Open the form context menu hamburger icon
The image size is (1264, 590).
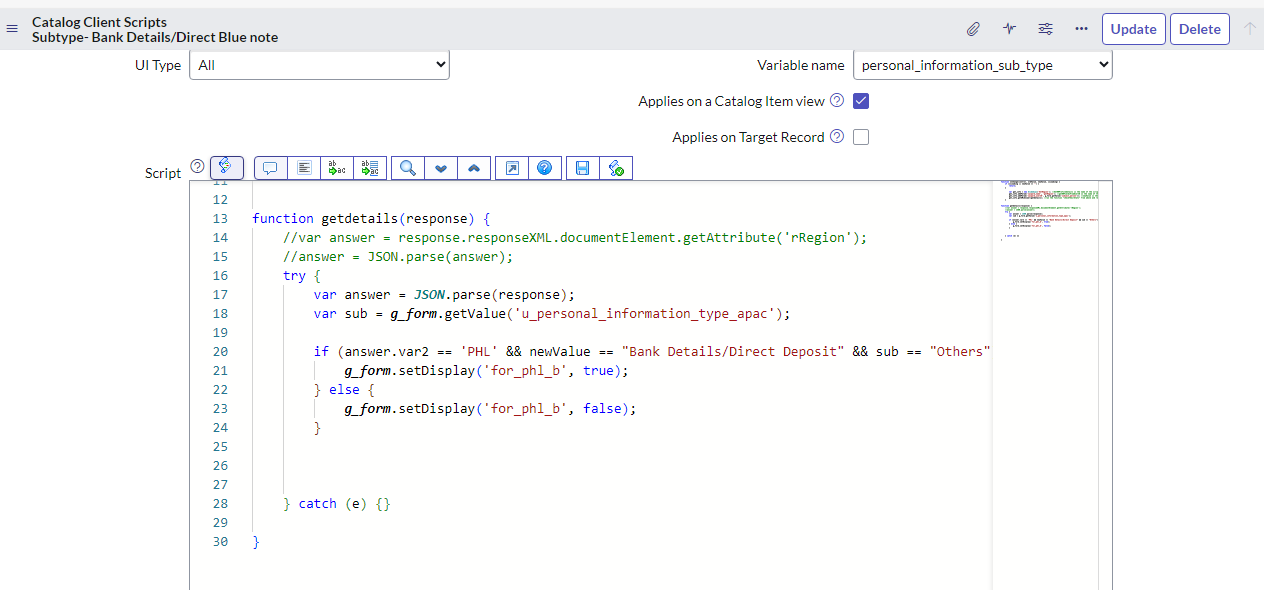pyautogui.click(x=13, y=29)
